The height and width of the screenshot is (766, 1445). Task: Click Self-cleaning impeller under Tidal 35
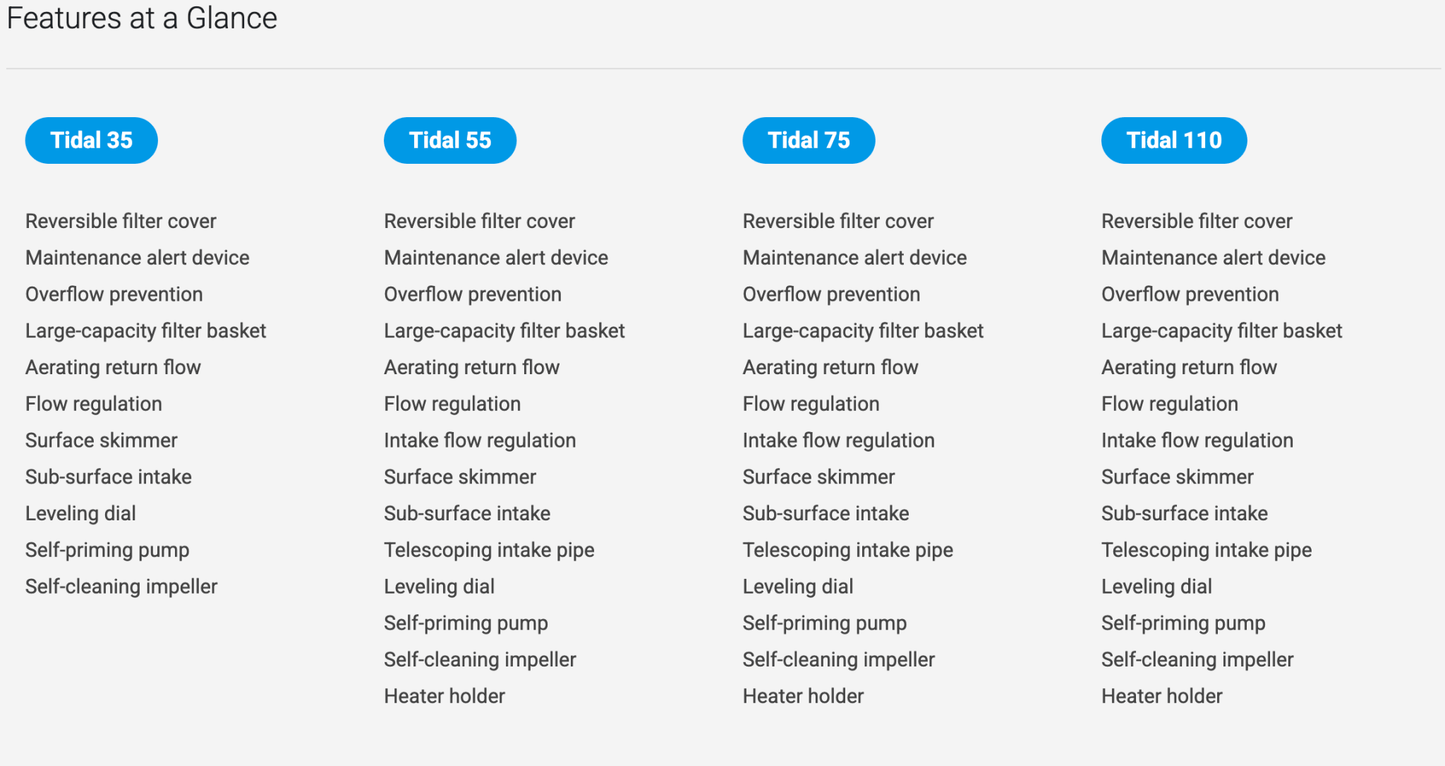(x=121, y=586)
